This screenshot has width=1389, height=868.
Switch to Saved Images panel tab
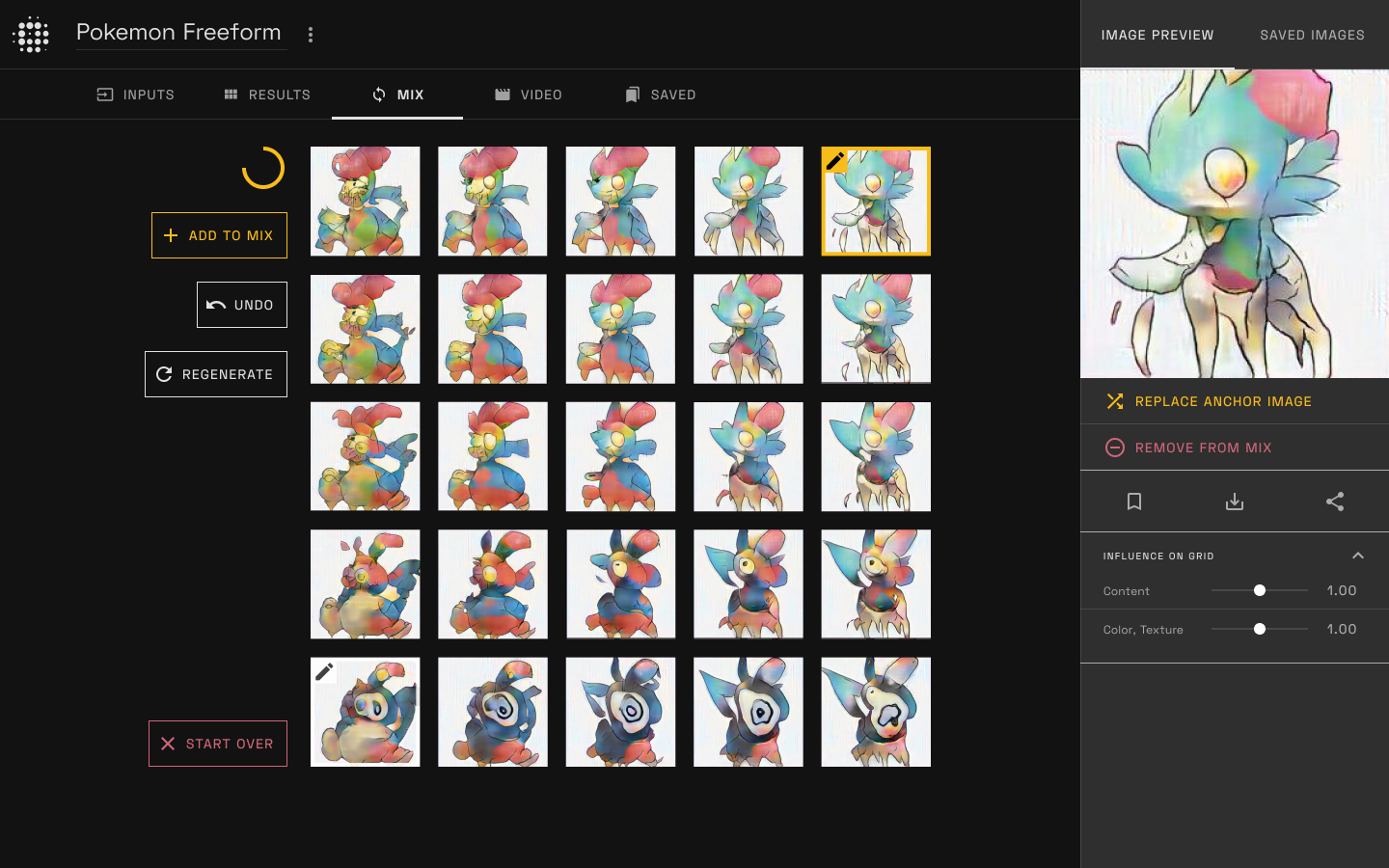click(1312, 35)
